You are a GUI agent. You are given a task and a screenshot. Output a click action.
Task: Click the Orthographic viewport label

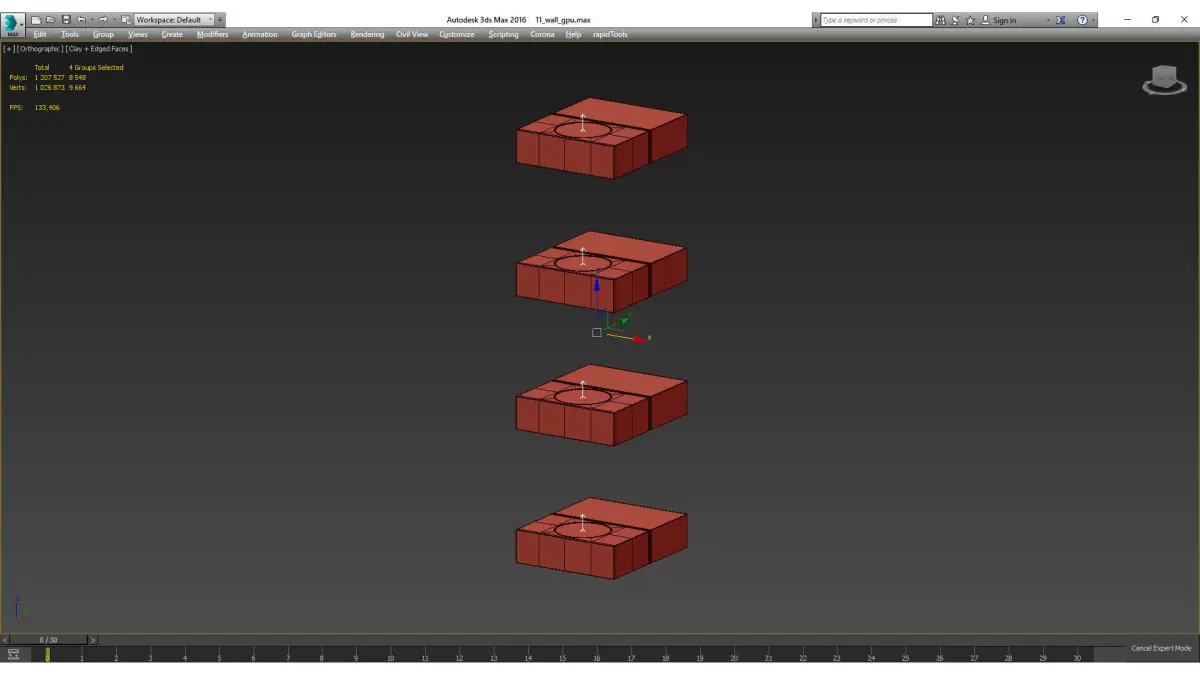(40, 48)
